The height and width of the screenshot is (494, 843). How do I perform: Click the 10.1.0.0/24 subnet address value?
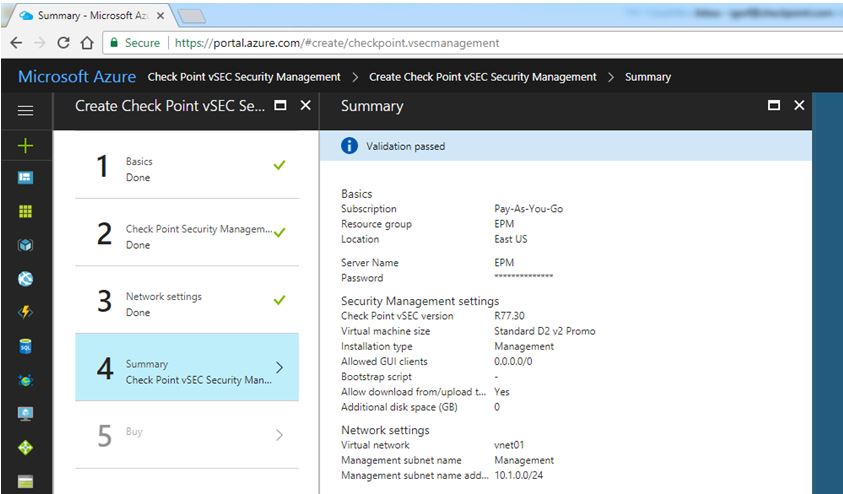pyautogui.click(x=519, y=475)
